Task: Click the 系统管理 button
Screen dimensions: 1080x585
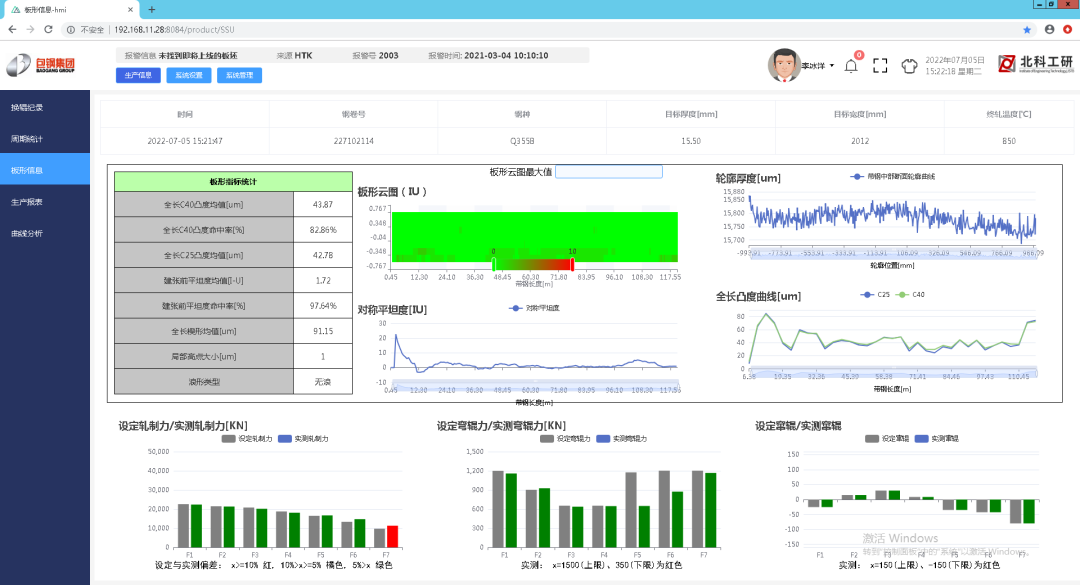Action: point(239,75)
